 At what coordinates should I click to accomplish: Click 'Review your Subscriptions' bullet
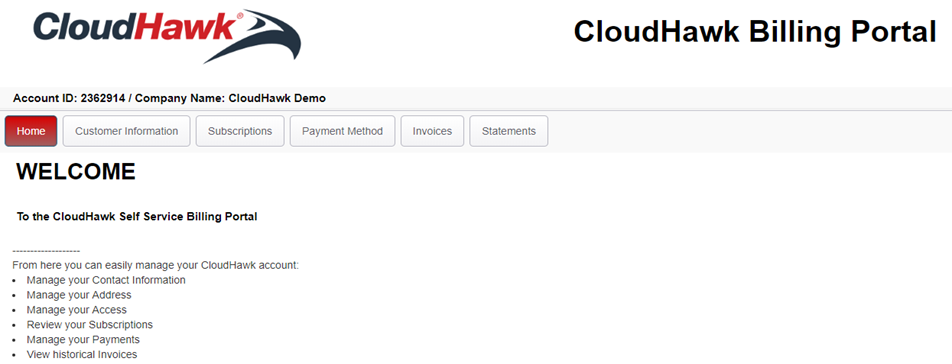click(90, 325)
